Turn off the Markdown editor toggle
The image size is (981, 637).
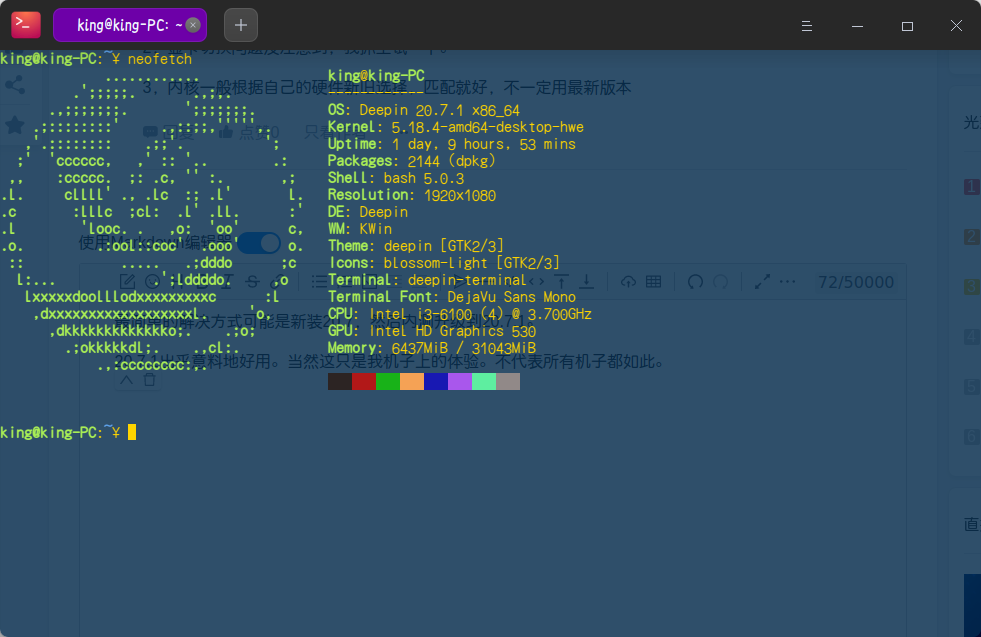click(258, 242)
